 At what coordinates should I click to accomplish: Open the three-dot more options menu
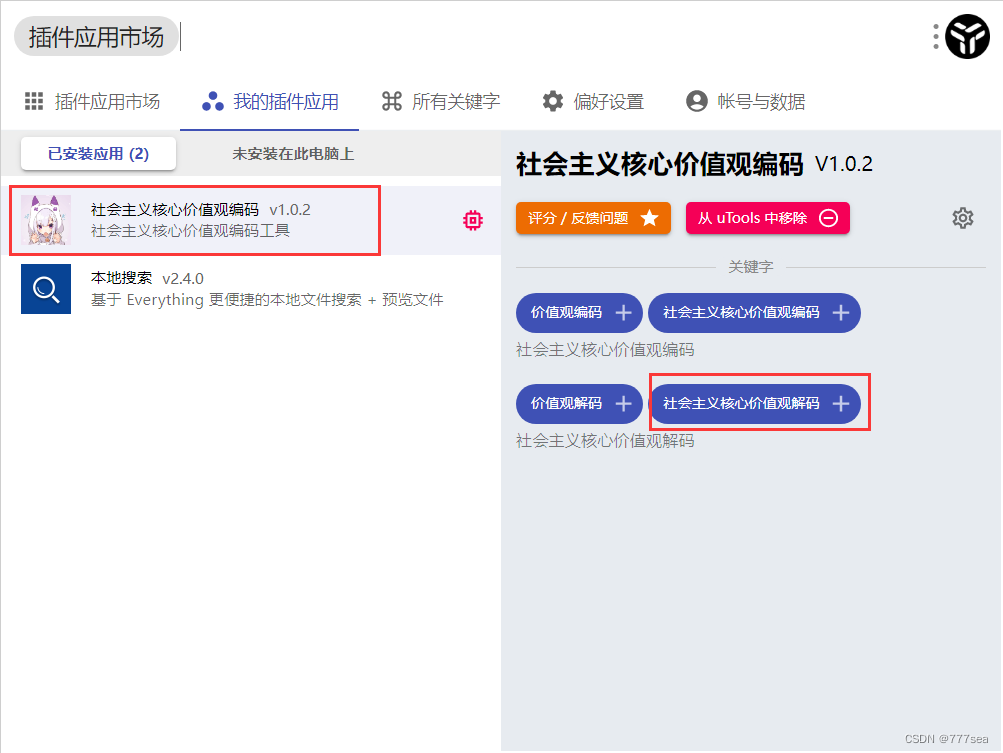pyautogui.click(x=936, y=36)
